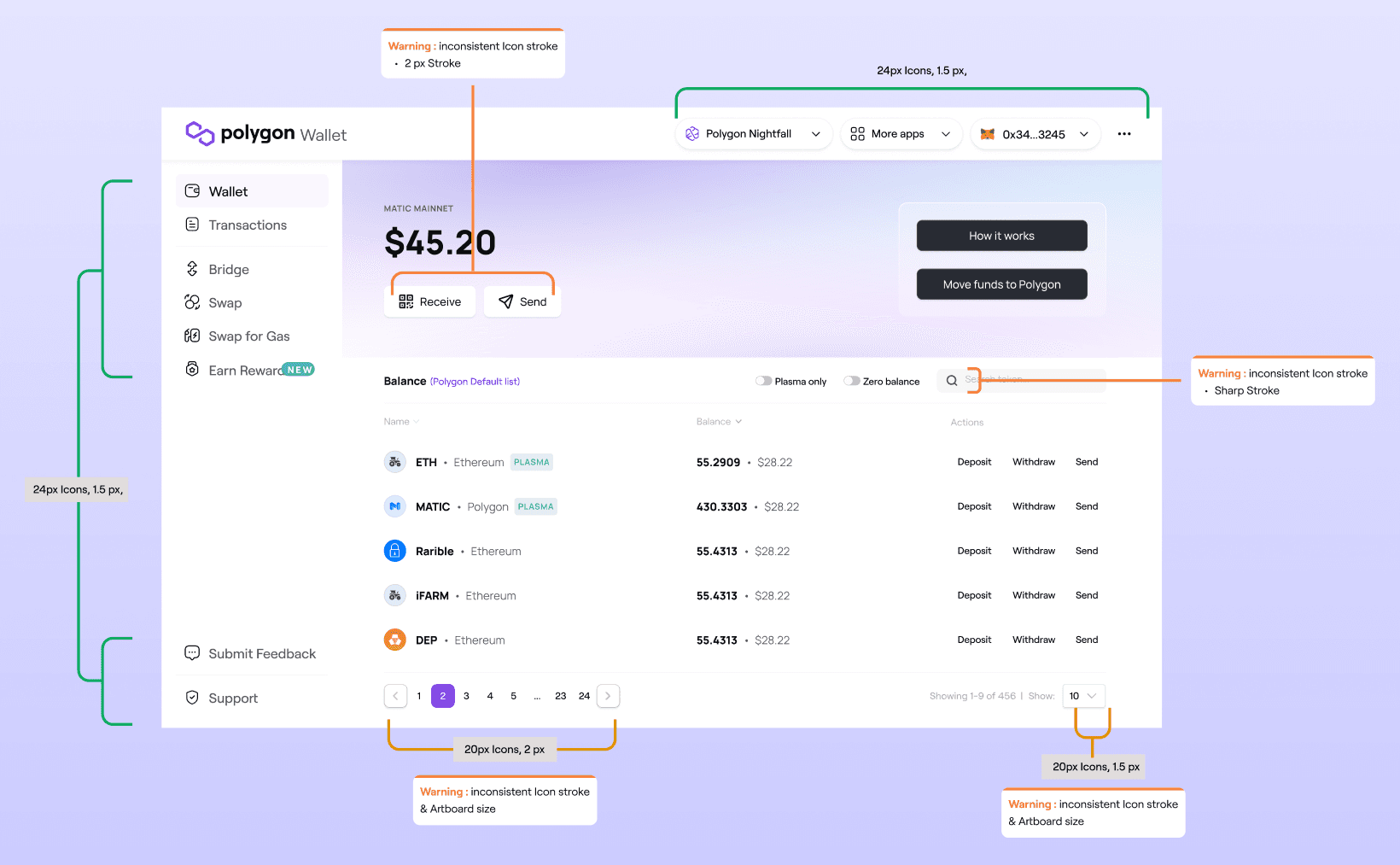Go to page 24

click(x=584, y=696)
